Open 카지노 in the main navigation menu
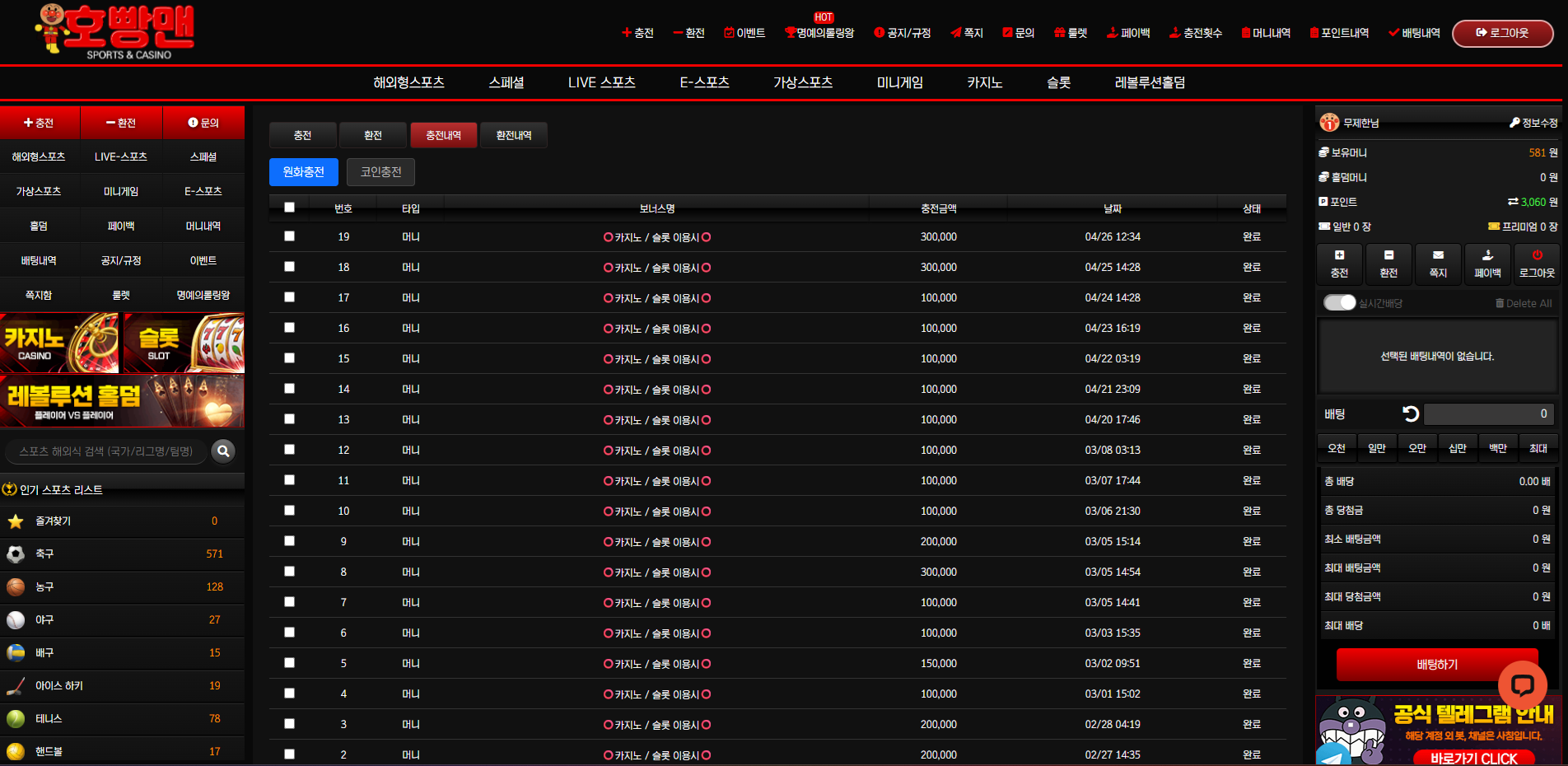 point(984,82)
